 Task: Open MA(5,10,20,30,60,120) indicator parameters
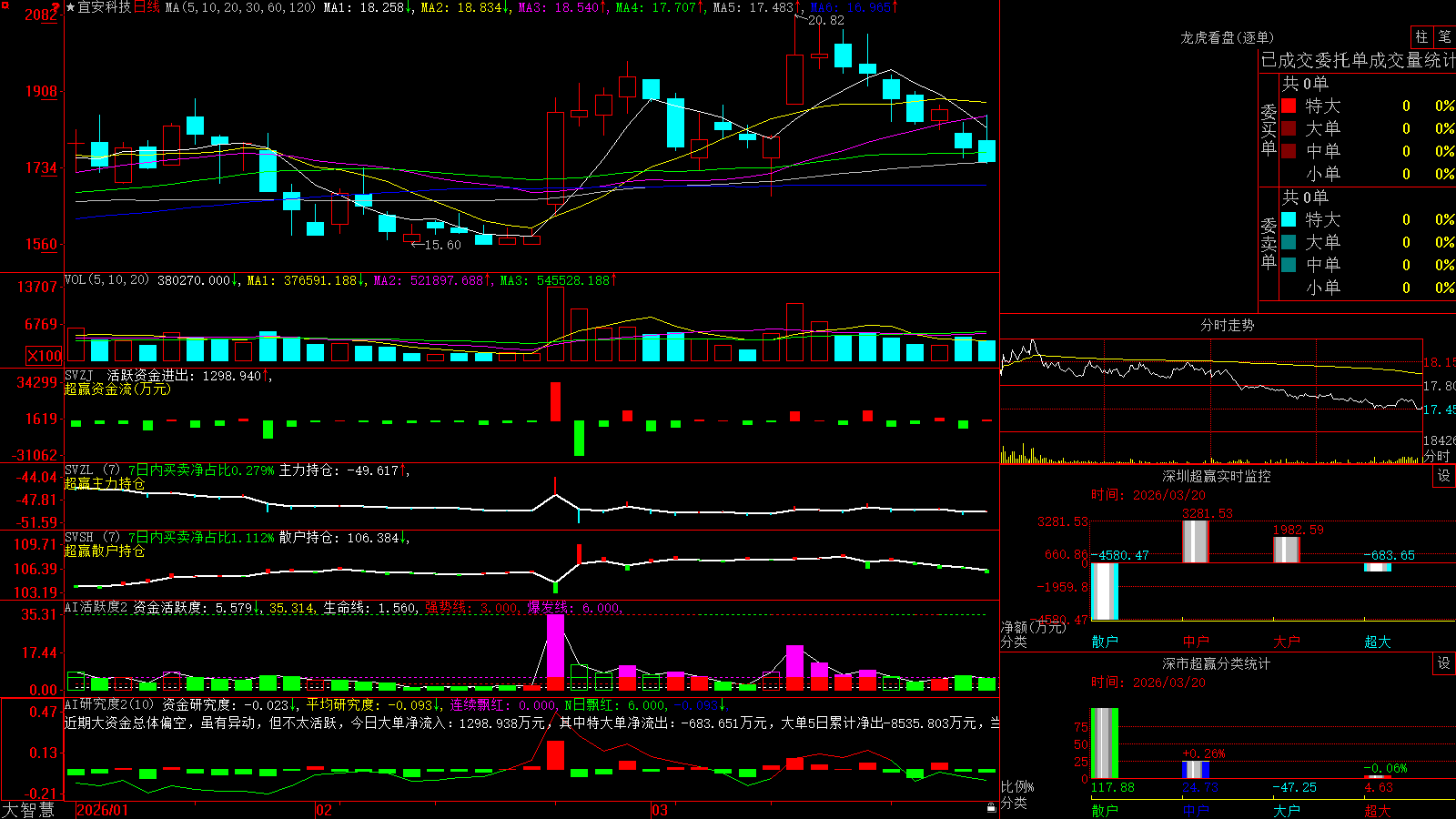click(240, 7)
